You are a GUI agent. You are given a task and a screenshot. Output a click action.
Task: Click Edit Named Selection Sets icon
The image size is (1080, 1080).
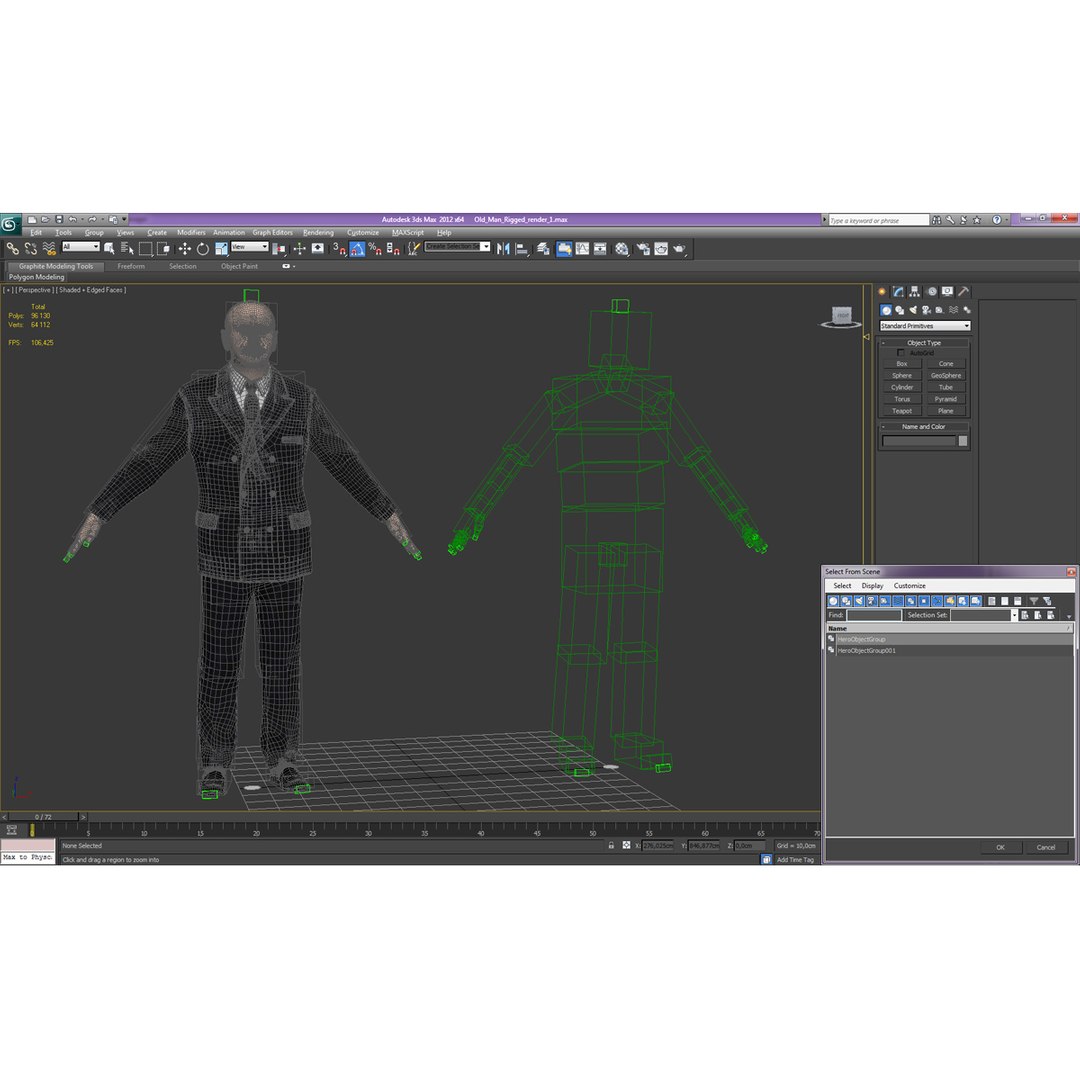point(413,249)
